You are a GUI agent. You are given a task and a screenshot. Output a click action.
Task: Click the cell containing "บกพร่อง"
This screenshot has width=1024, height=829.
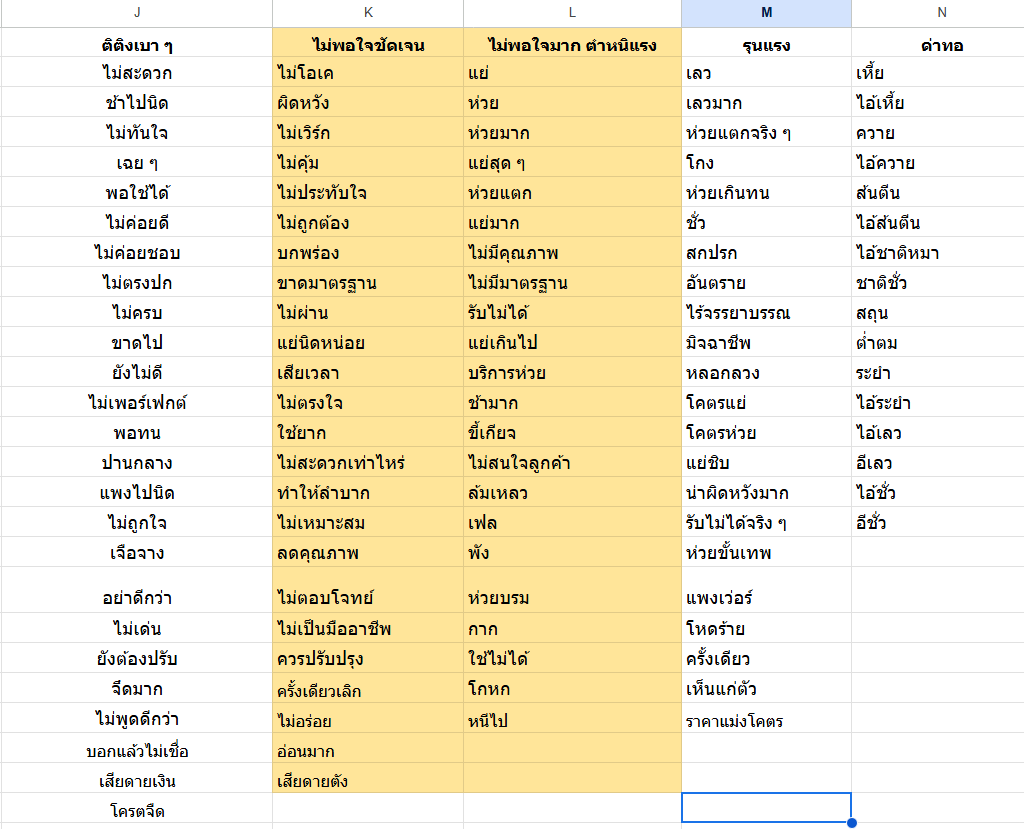pos(368,253)
